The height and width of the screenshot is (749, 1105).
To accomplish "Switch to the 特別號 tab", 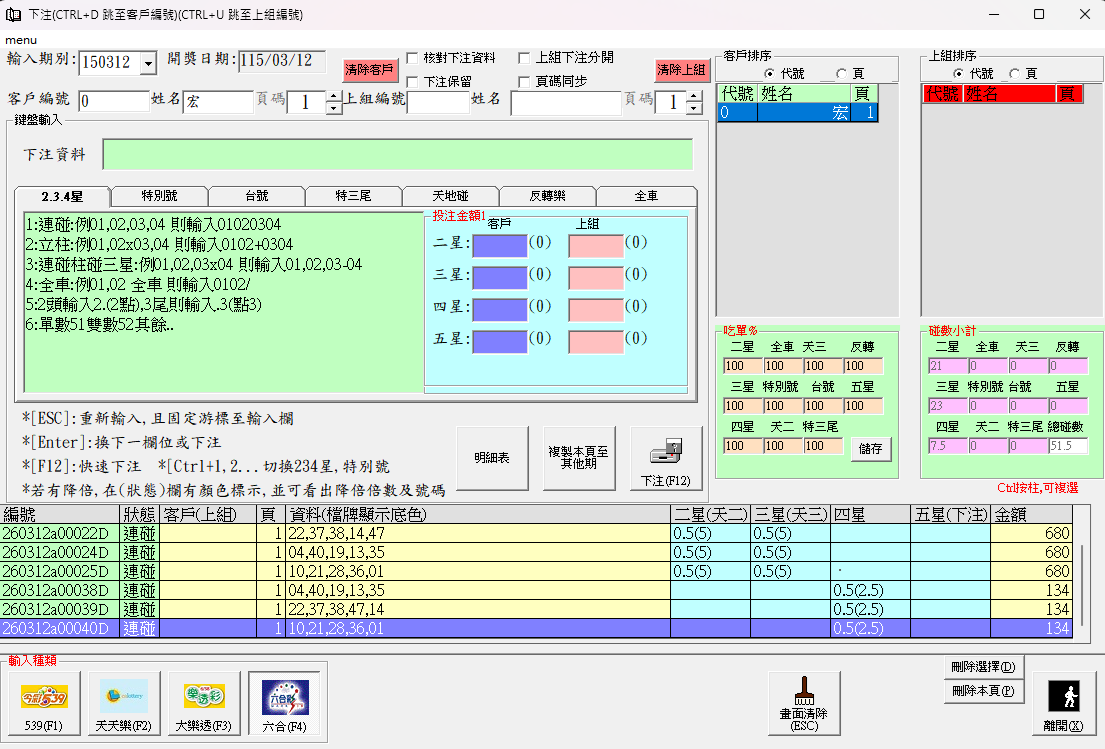I will coord(159,195).
